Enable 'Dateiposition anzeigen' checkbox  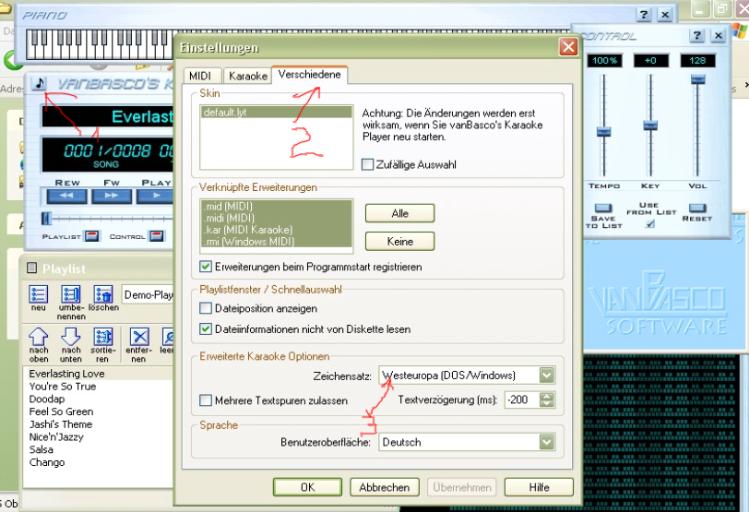(205, 309)
